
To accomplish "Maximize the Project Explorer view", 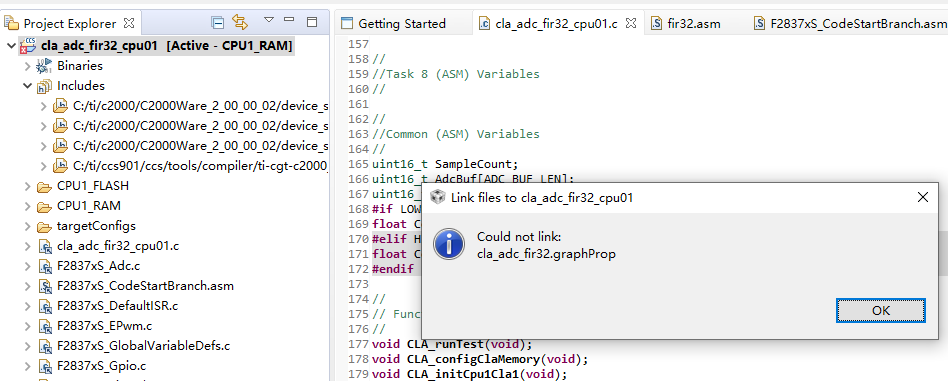I will (x=312, y=22).
